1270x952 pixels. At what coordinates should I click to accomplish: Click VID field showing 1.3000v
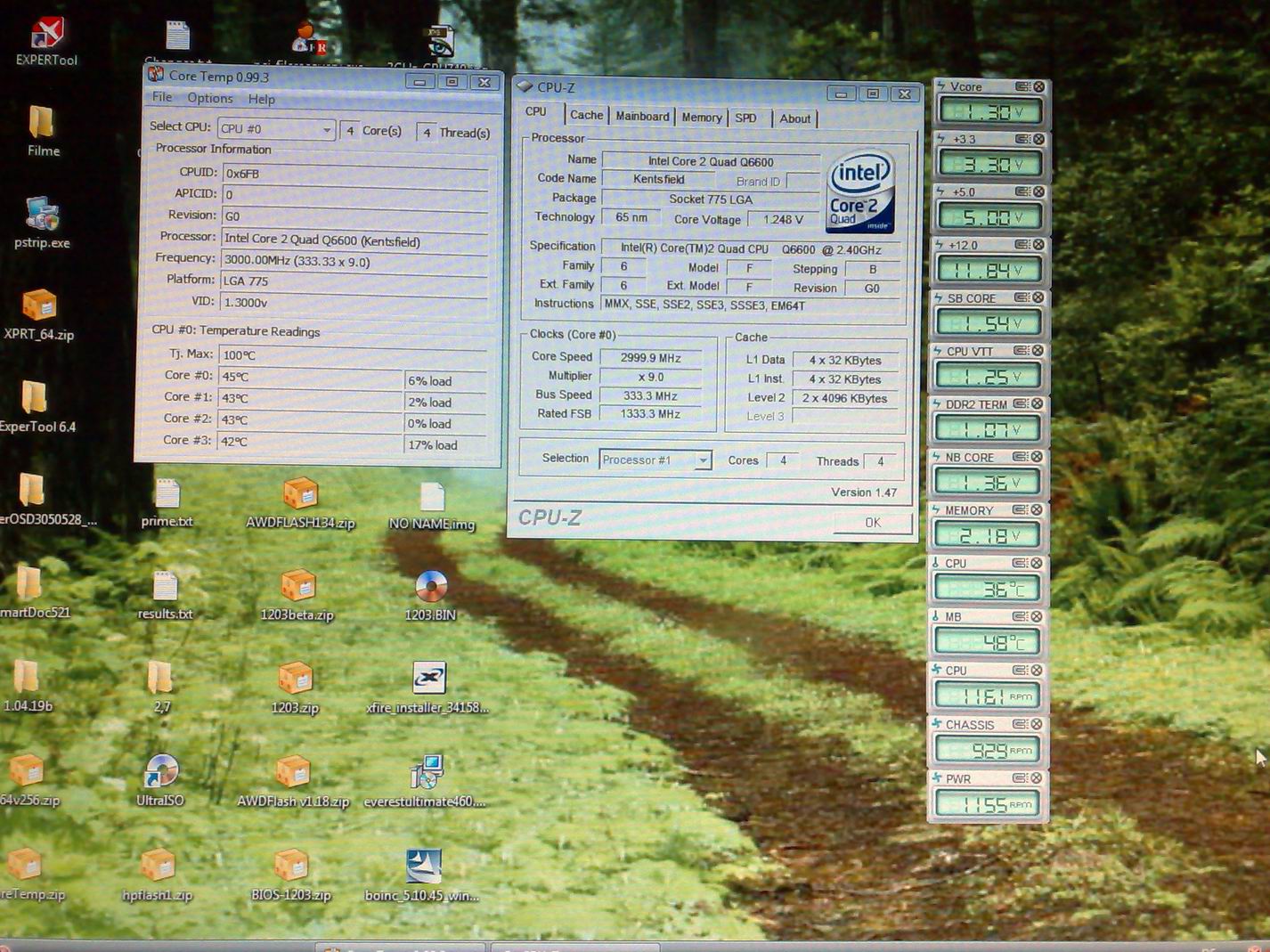click(354, 302)
